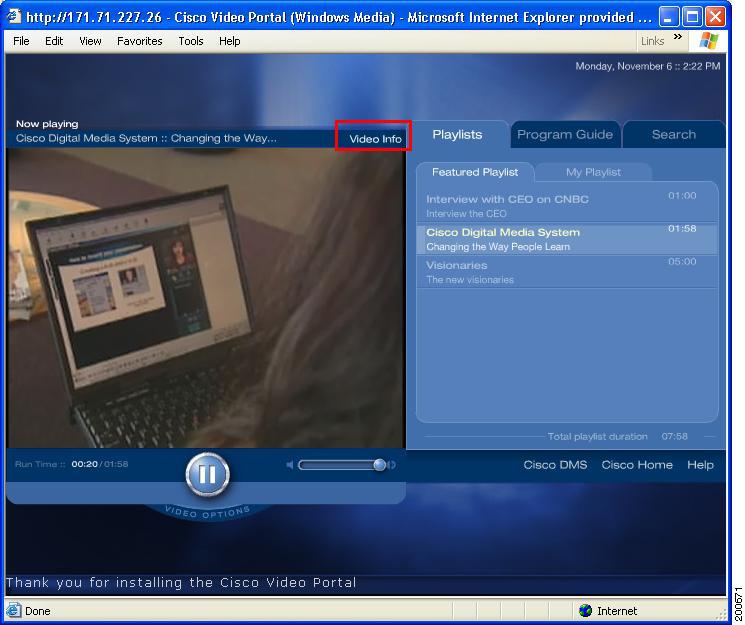Open the View menu
This screenshot has height=625, width=745.
point(90,41)
